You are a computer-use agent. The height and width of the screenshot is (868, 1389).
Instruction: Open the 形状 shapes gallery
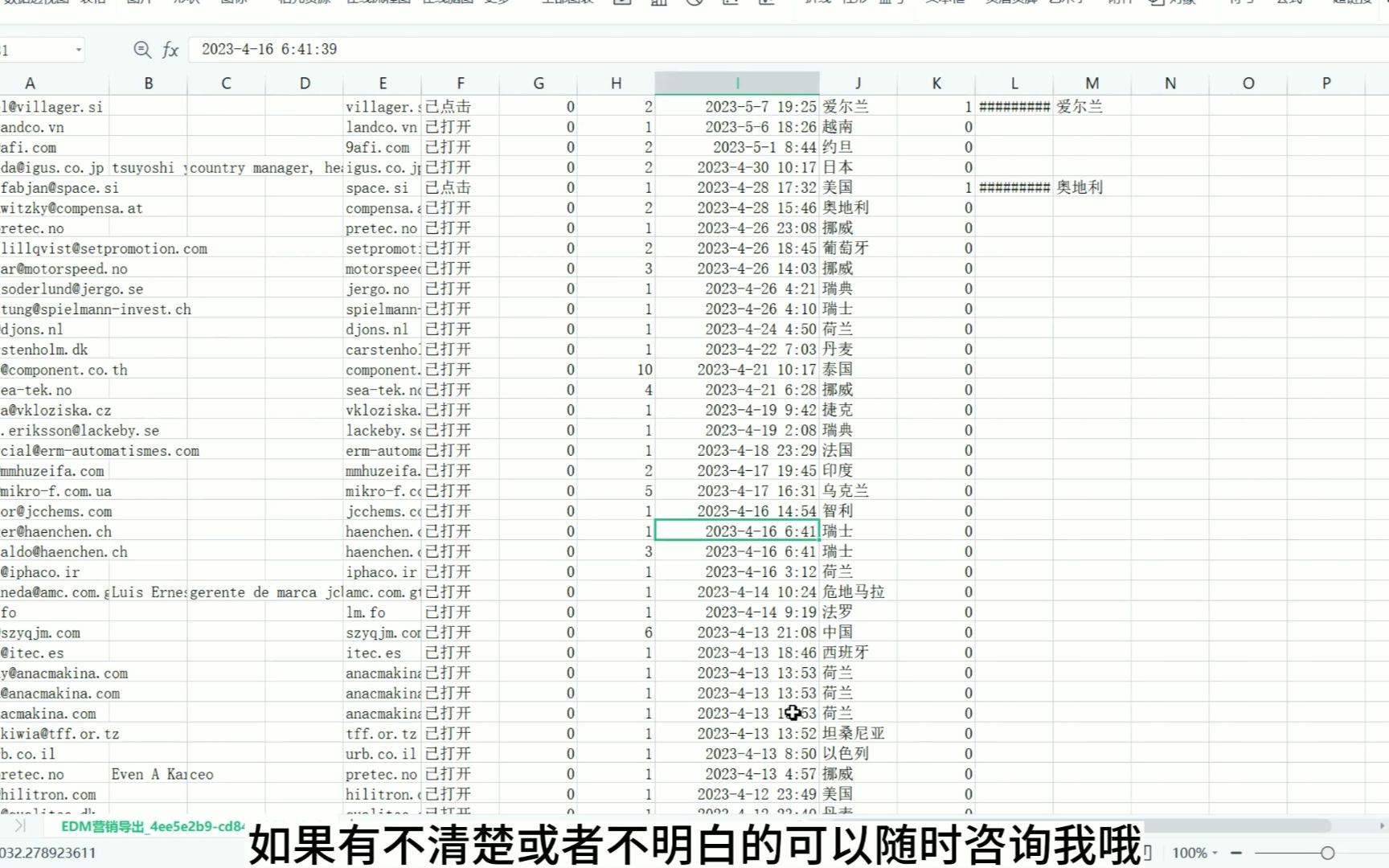coord(186,4)
